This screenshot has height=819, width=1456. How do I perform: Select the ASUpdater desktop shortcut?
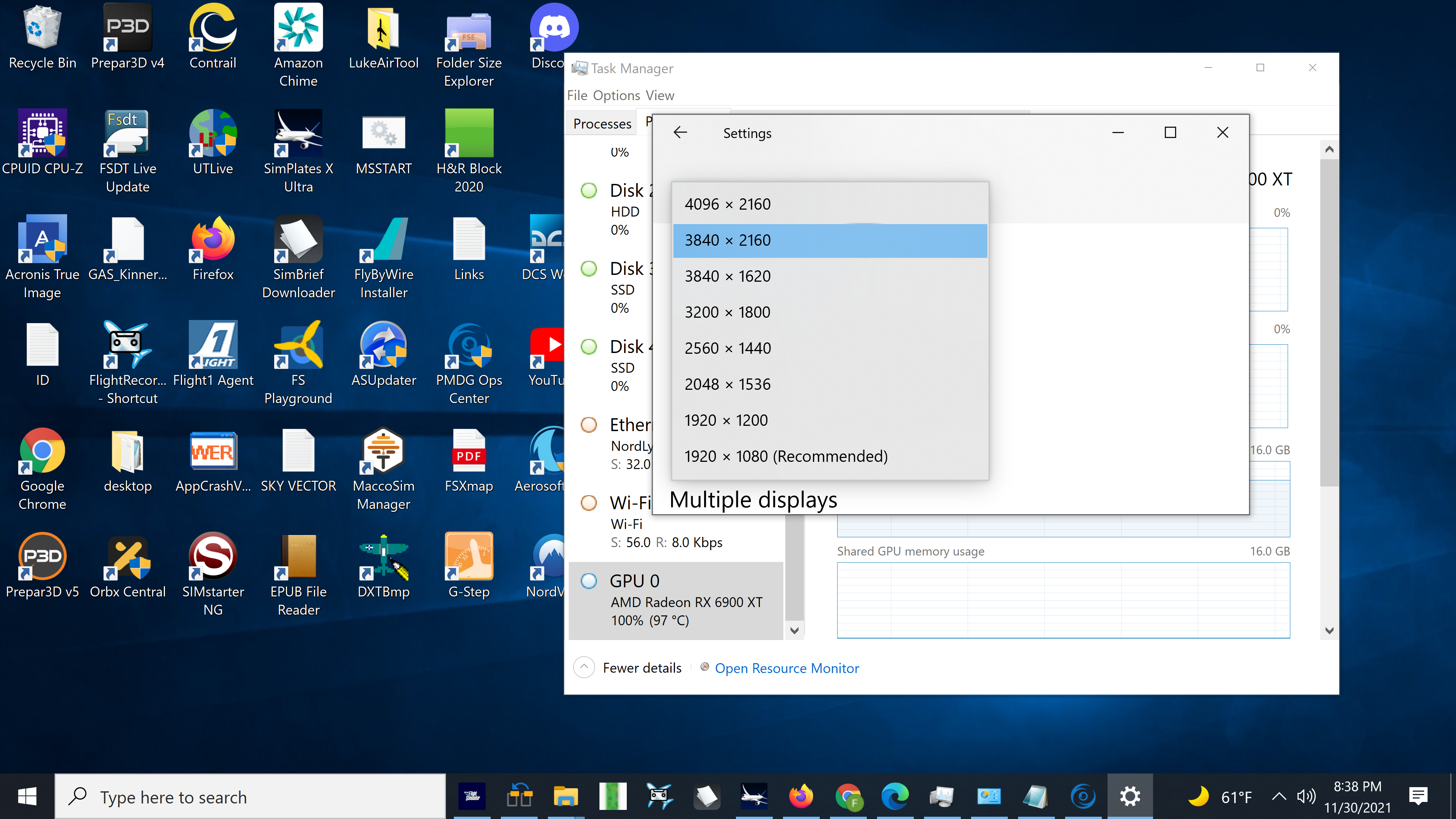click(384, 355)
